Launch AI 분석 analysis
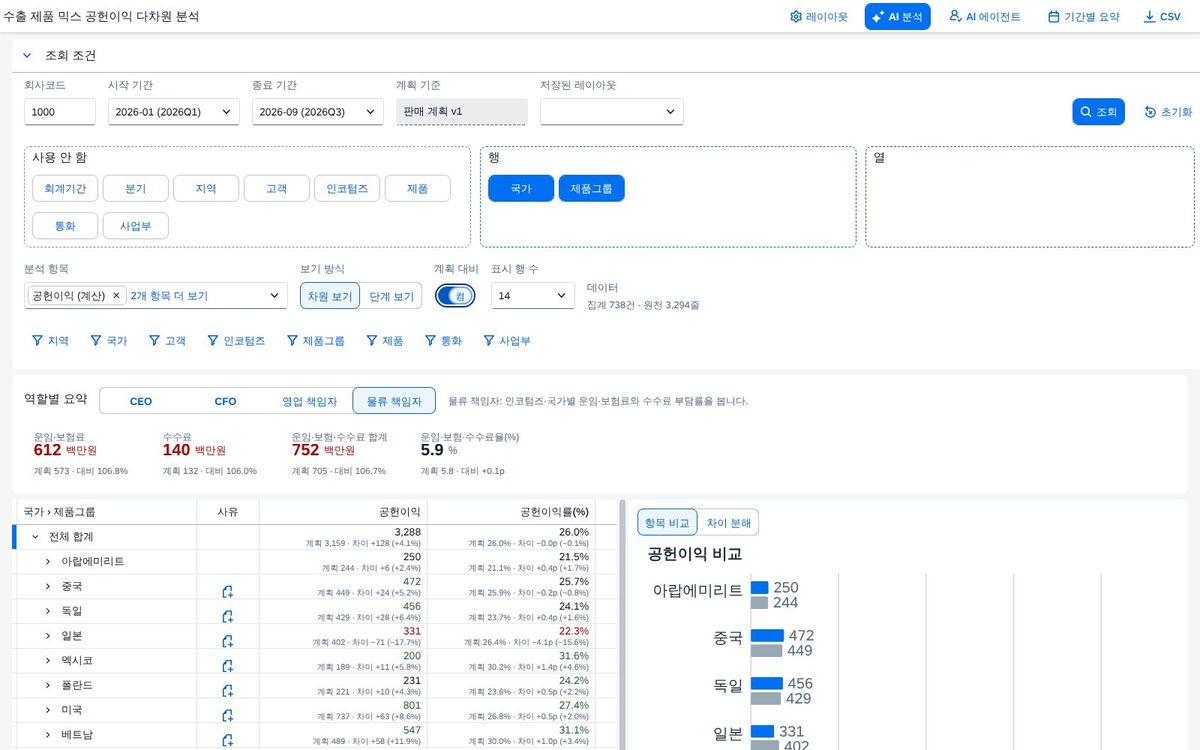This screenshot has height=750, width=1200. (897, 17)
